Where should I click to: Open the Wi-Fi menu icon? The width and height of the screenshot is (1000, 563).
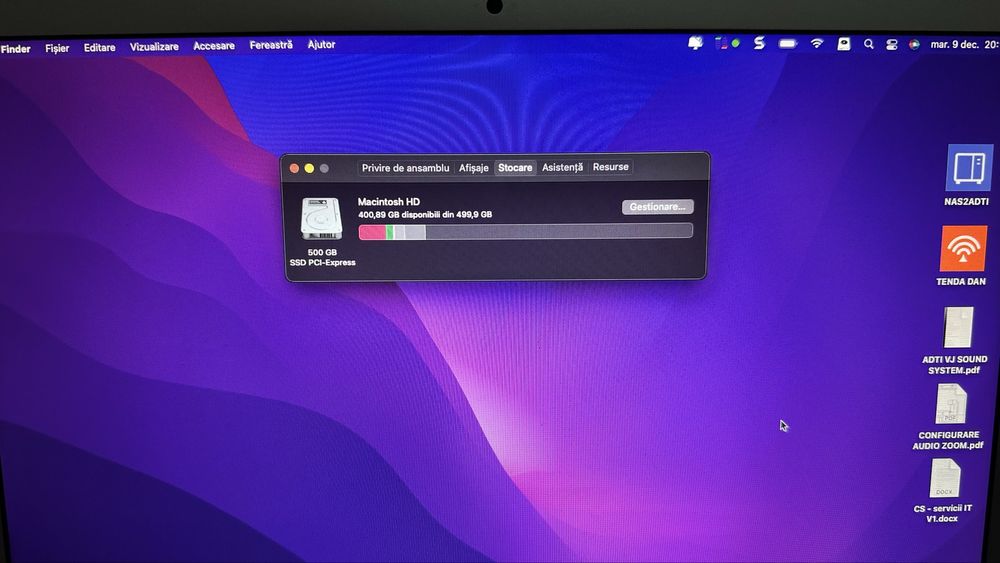coord(817,43)
